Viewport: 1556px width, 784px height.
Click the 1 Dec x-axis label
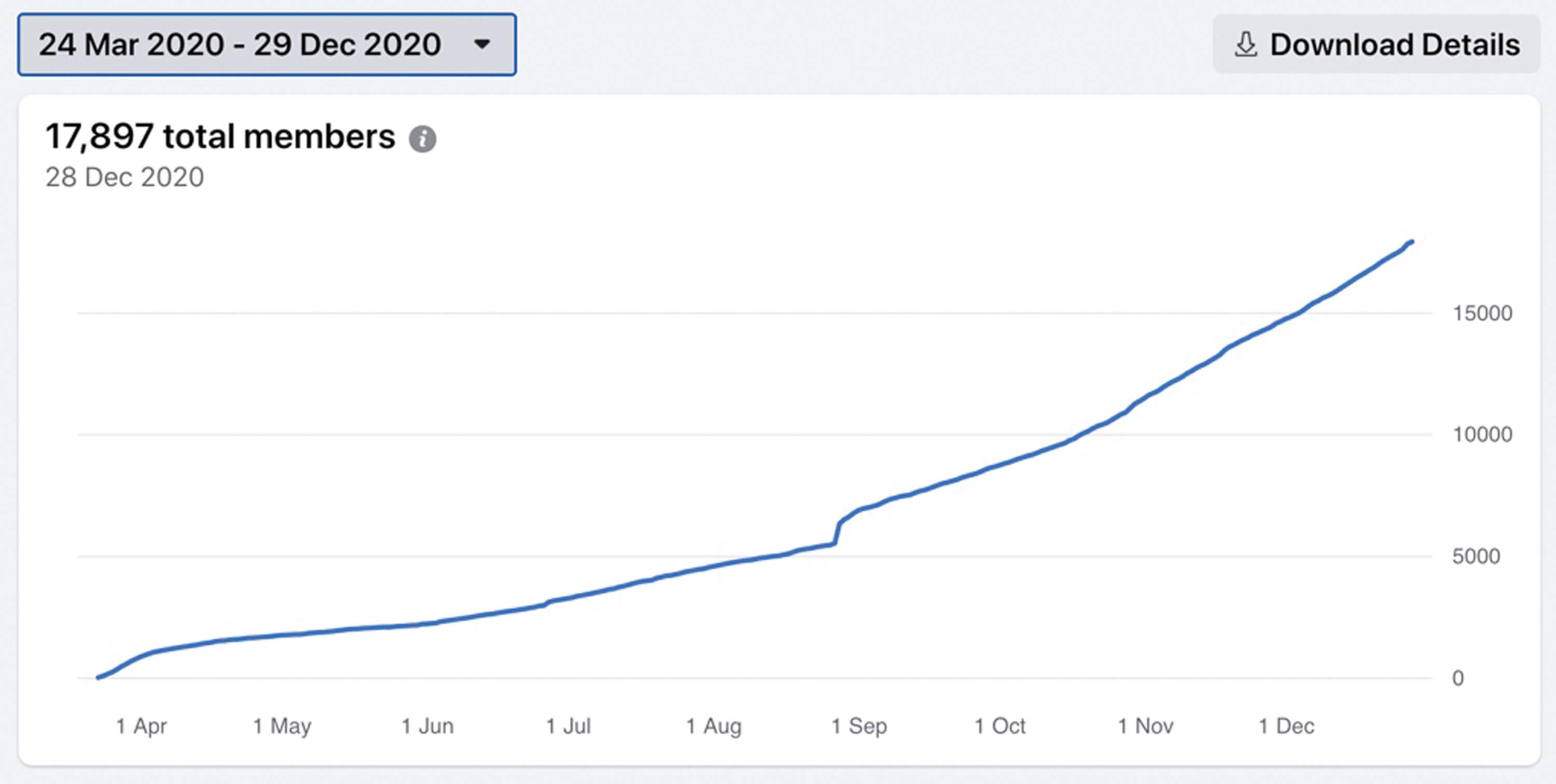point(1286,725)
